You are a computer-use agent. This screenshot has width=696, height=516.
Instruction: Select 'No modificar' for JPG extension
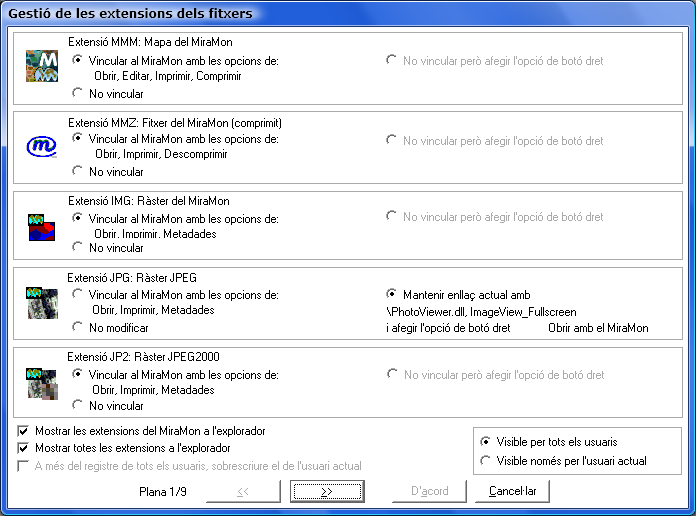point(77,327)
